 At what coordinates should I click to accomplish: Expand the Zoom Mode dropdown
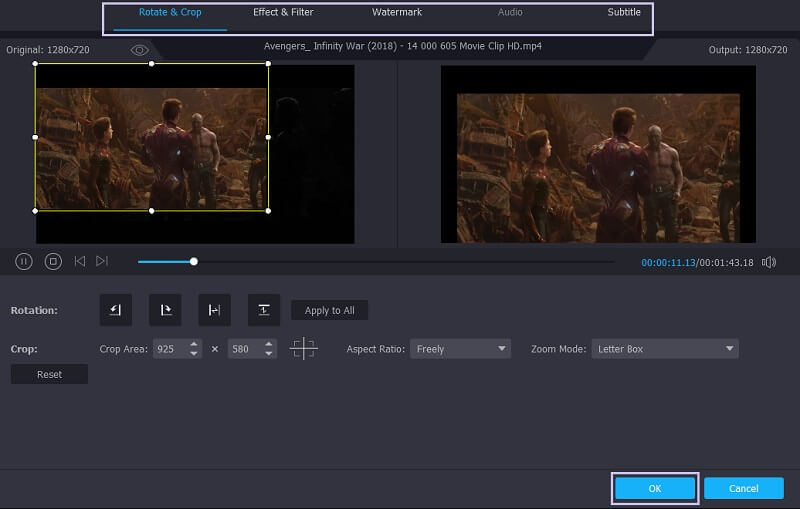pos(664,349)
